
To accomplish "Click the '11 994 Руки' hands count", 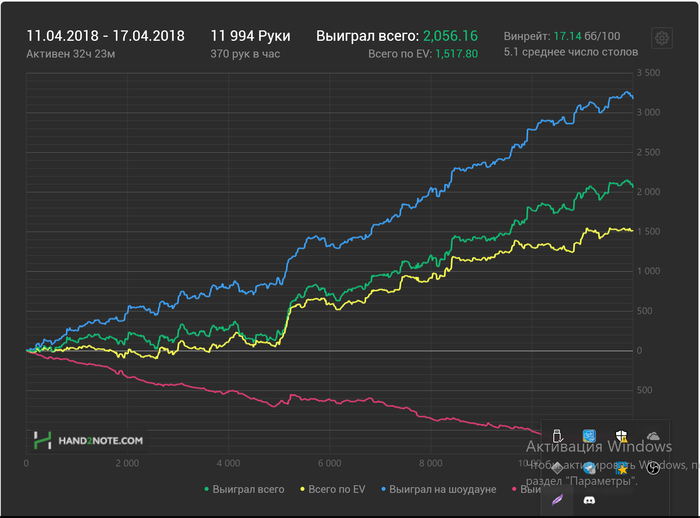I will [x=250, y=36].
